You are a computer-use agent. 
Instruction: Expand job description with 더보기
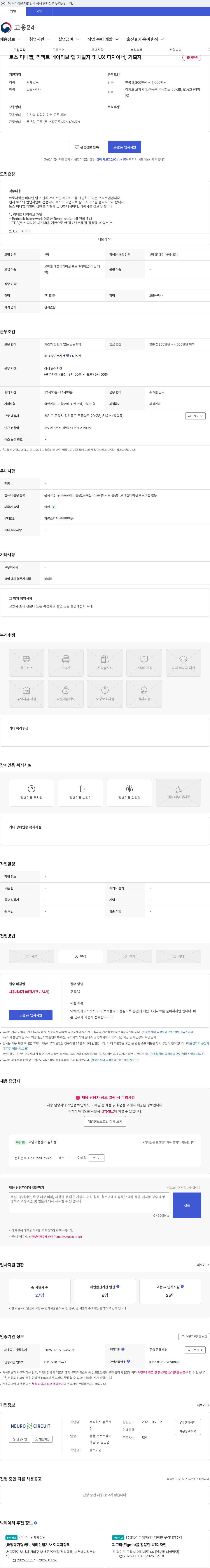[x=105, y=239]
